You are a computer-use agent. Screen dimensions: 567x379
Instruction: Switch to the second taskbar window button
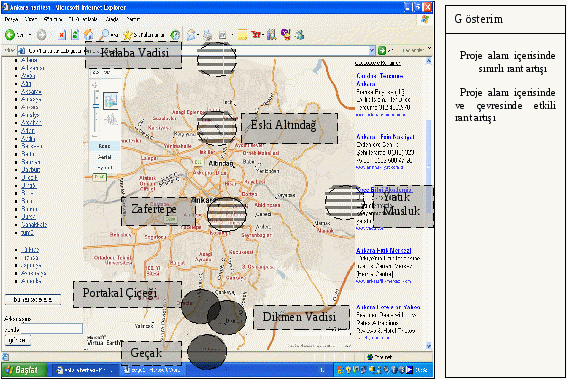[x=154, y=370]
